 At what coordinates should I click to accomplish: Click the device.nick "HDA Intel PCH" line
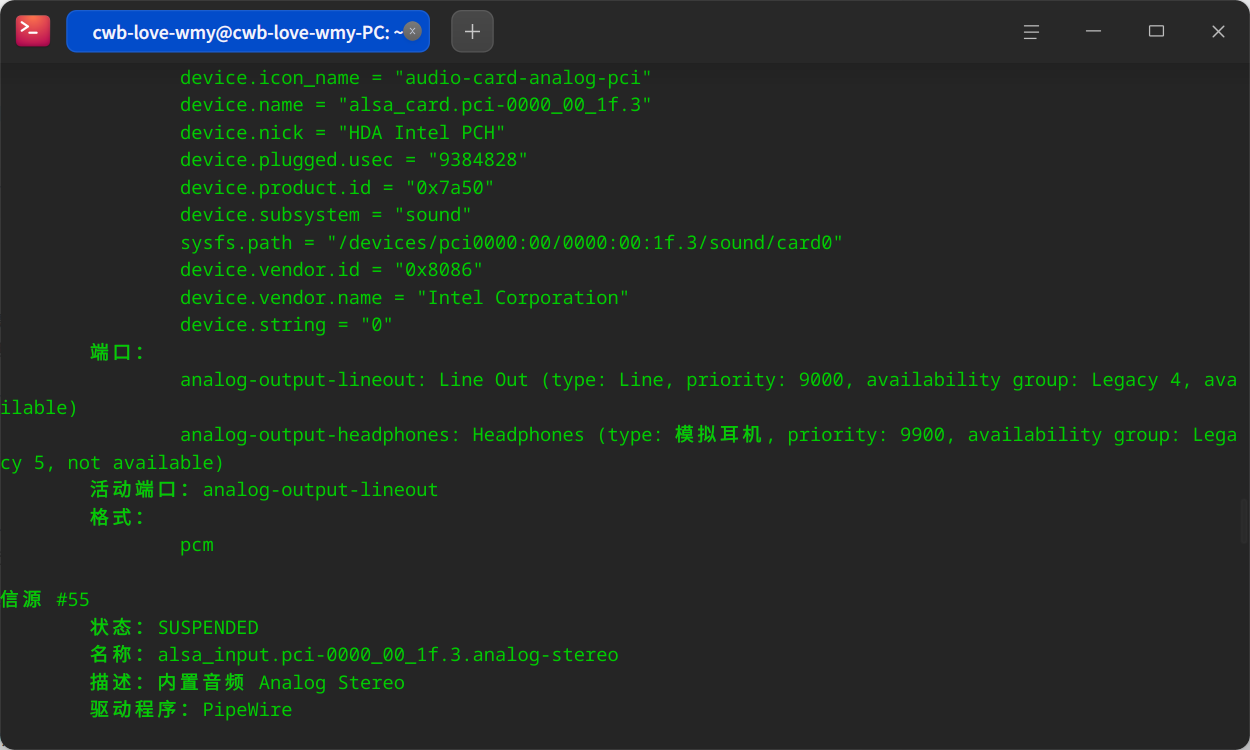(343, 132)
